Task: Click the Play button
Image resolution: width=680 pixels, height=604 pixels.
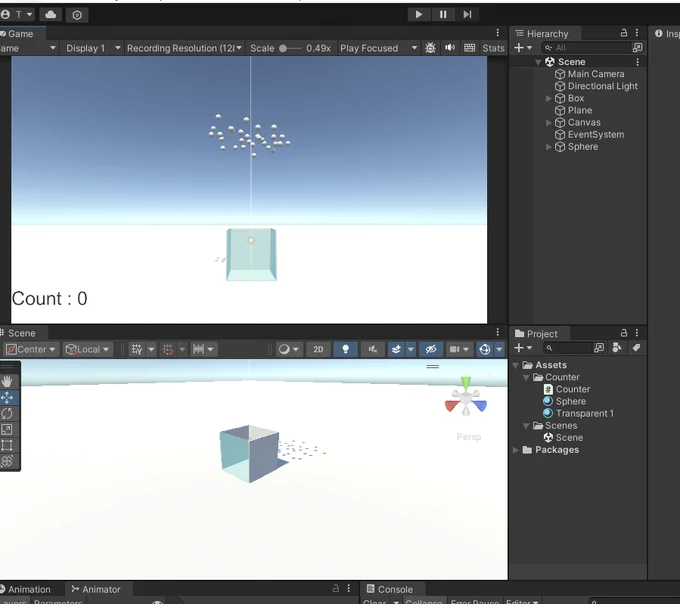Action: click(418, 14)
